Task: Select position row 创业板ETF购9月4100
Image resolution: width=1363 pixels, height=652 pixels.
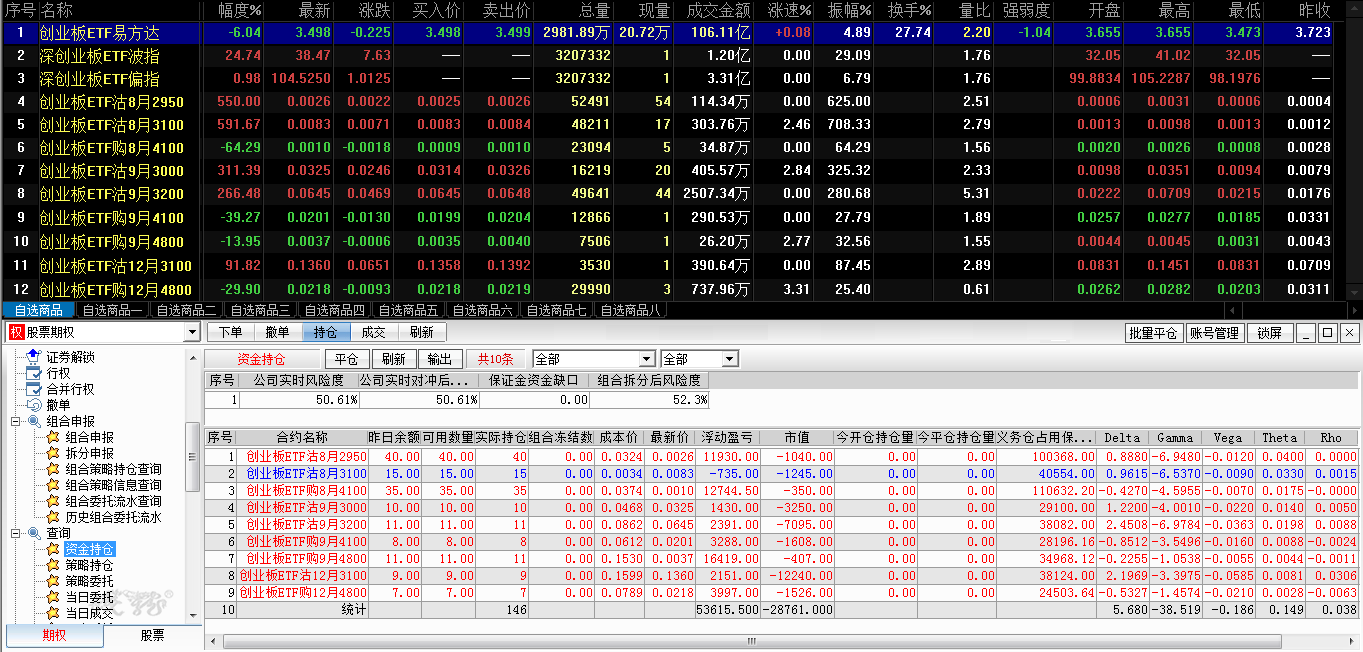Action: pos(781,541)
